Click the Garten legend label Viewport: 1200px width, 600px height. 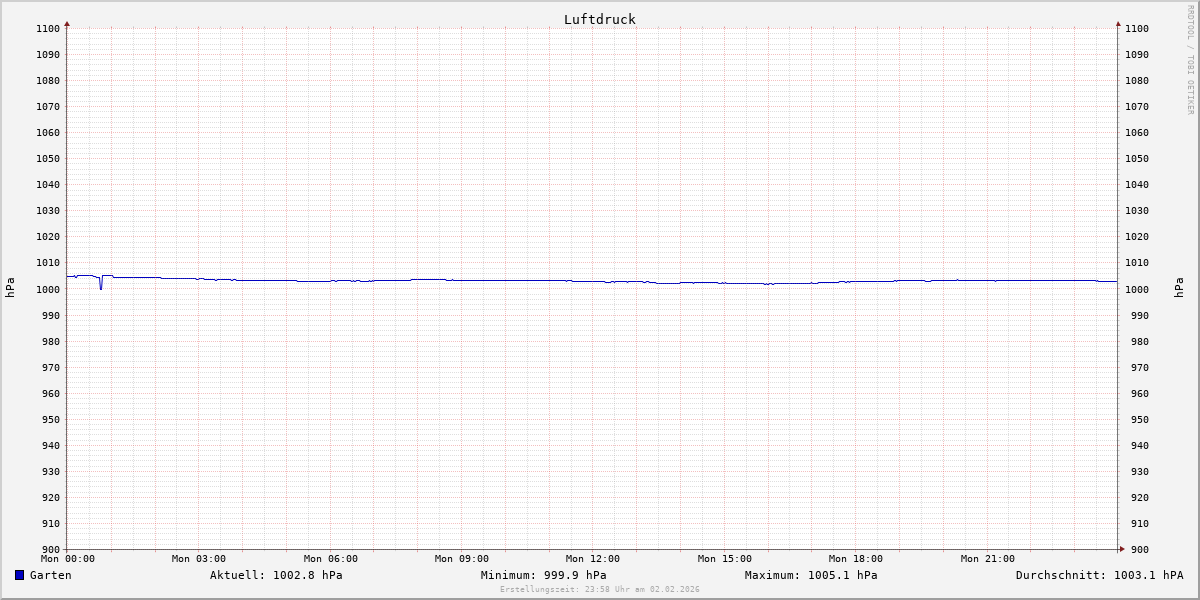point(50,575)
